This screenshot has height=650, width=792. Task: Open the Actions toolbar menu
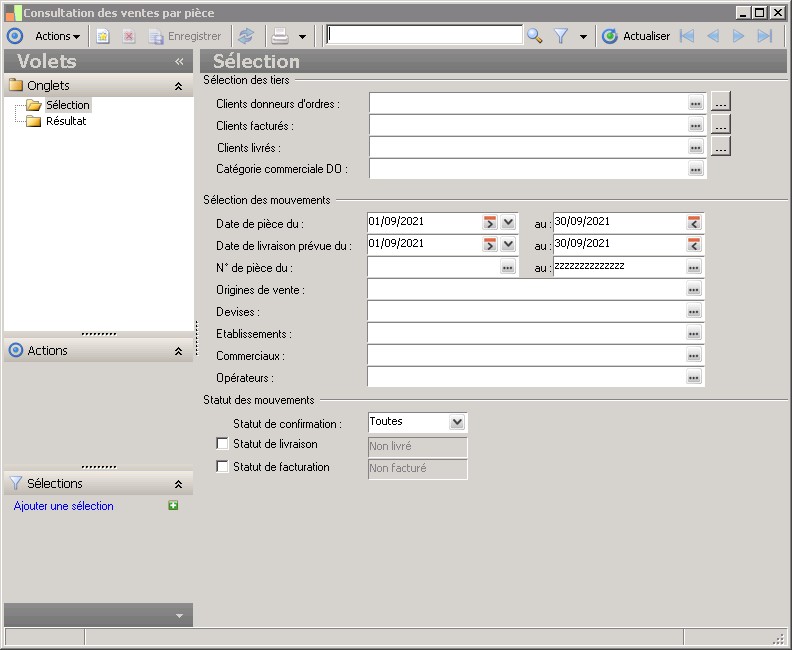57,36
